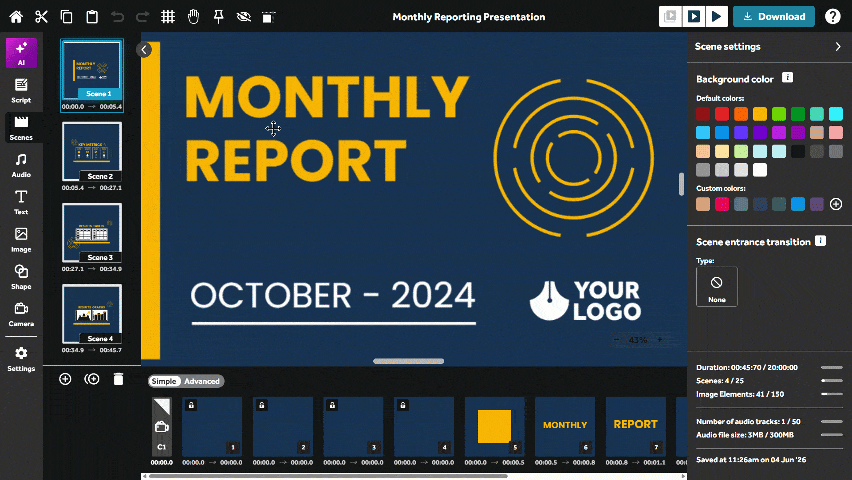Toggle lock on timeline element 3
Screen dimensions: 852x480
coord(332,405)
